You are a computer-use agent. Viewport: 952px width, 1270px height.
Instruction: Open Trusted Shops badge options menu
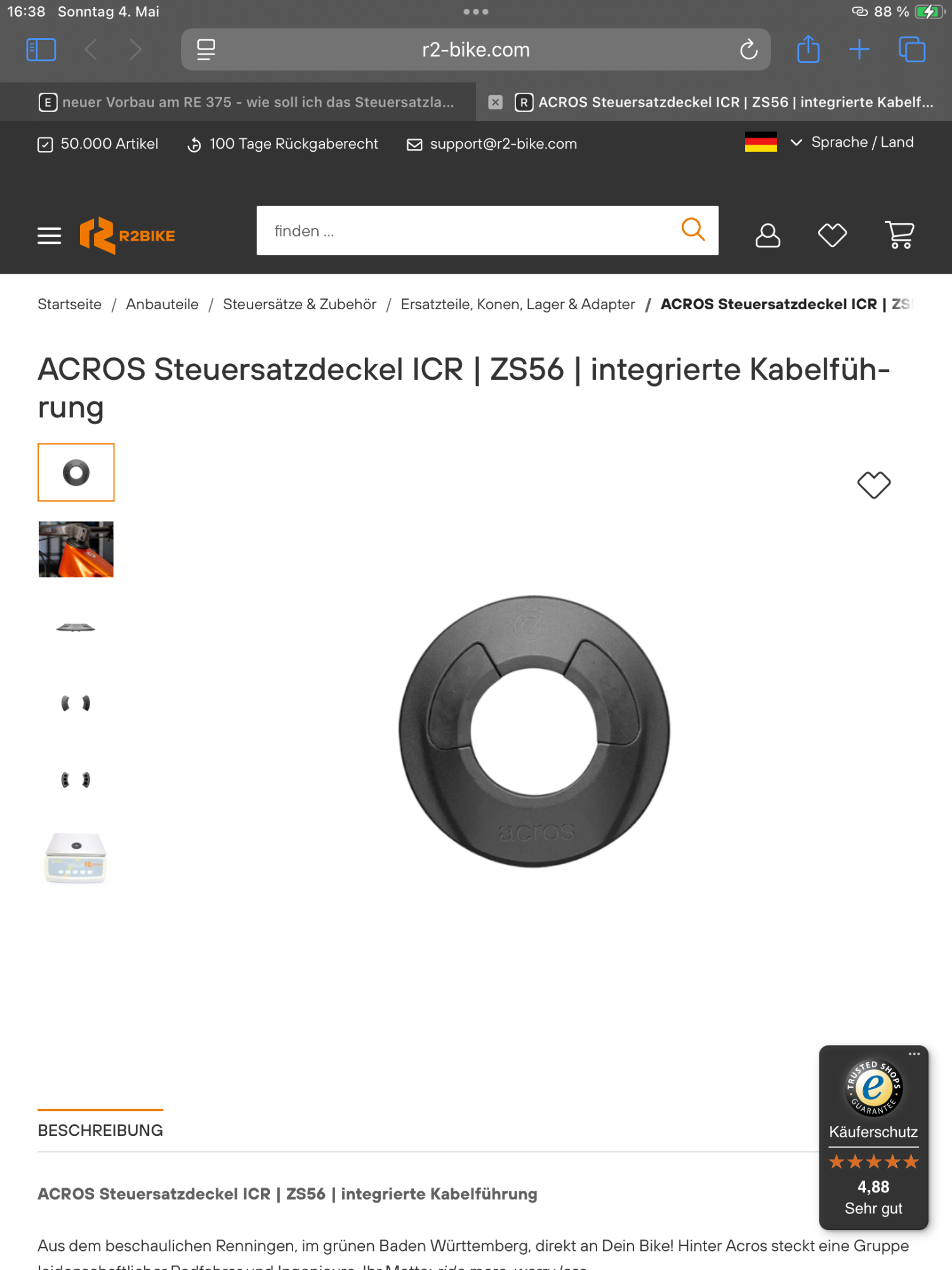914,1054
